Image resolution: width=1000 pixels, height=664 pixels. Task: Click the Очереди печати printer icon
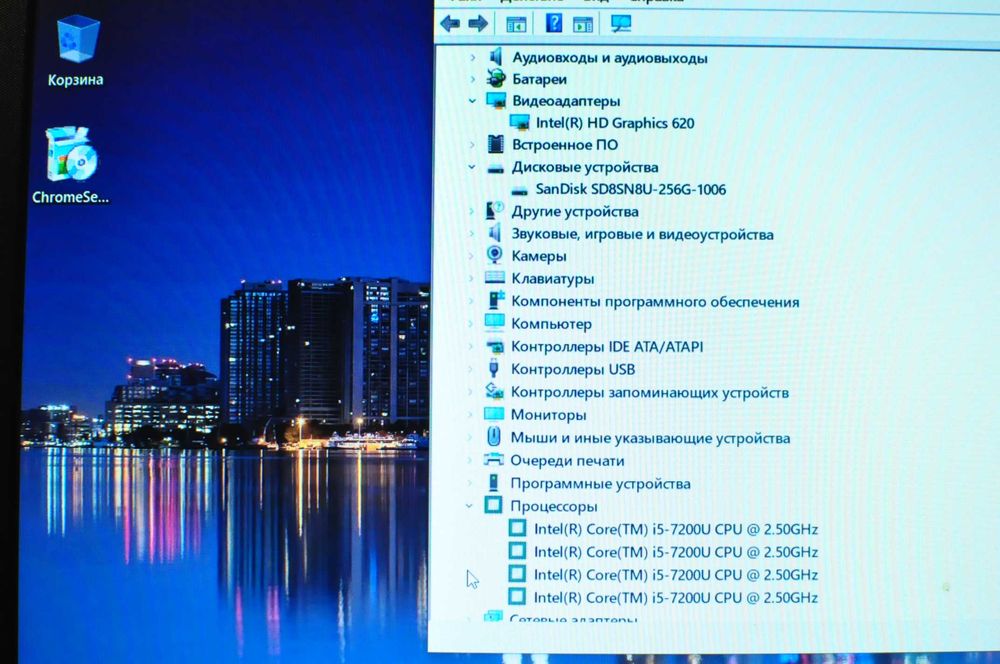pos(493,460)
